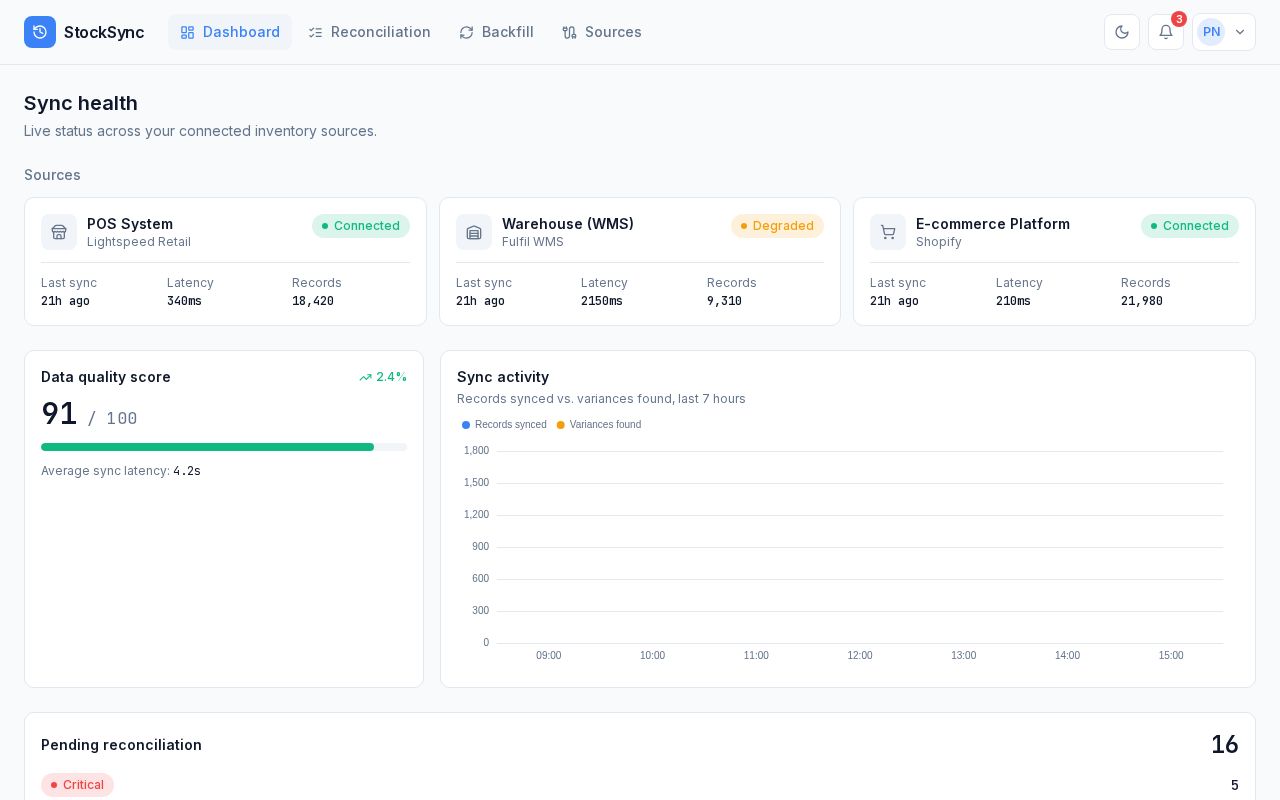Image resolution: width=1280 pixels, height=800 pixels.
Task: Open the Backfill tab
Action: pyautogui.click(x=496, y=32)
